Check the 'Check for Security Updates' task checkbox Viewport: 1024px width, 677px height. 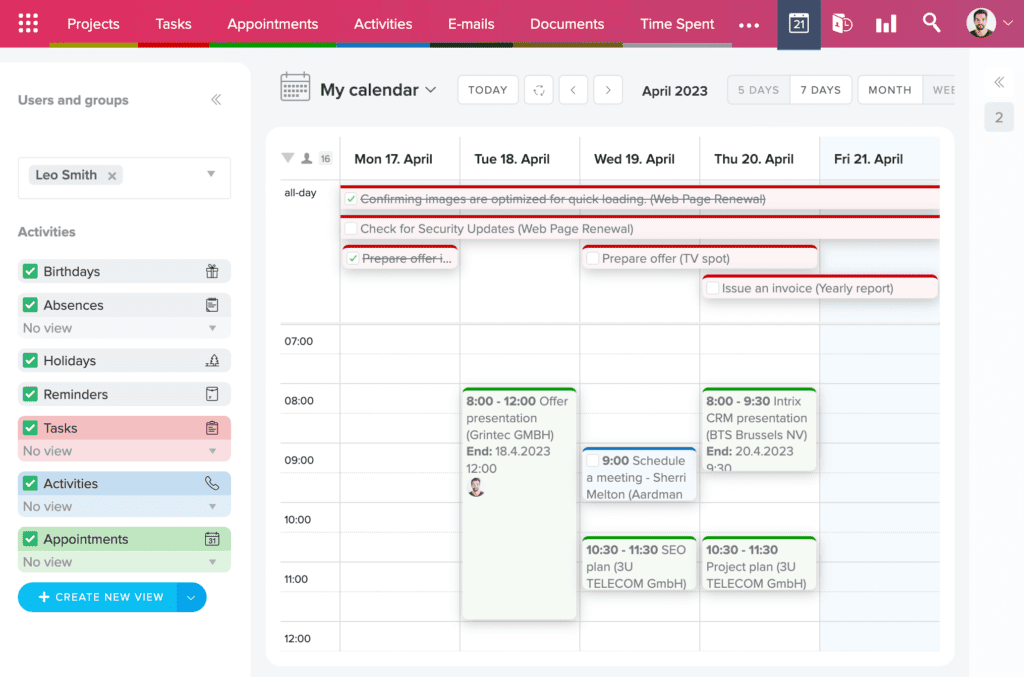point(349,227)
